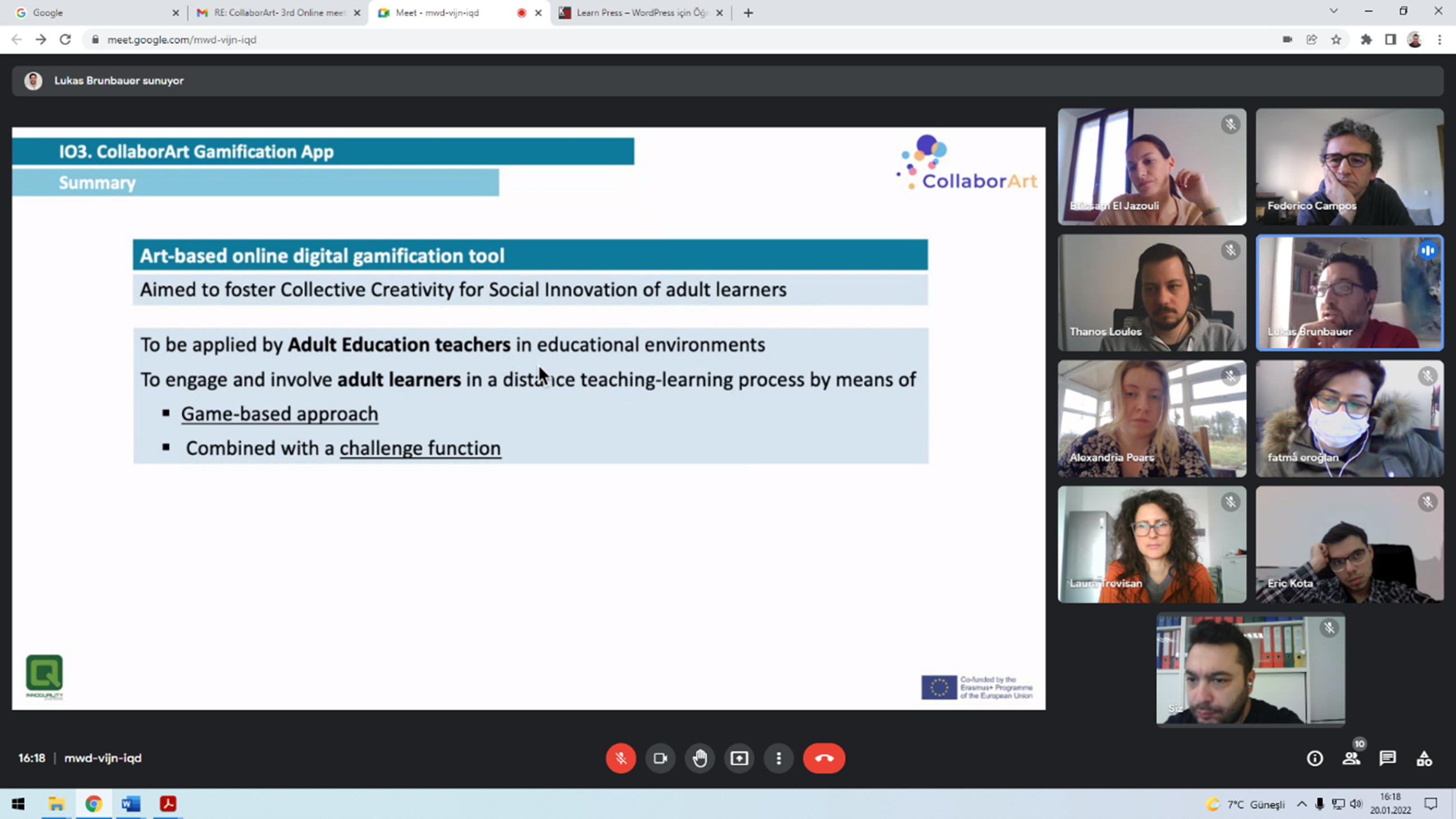Reload the Meet page
Screen dimensions: 1456x819
[66, 40]
